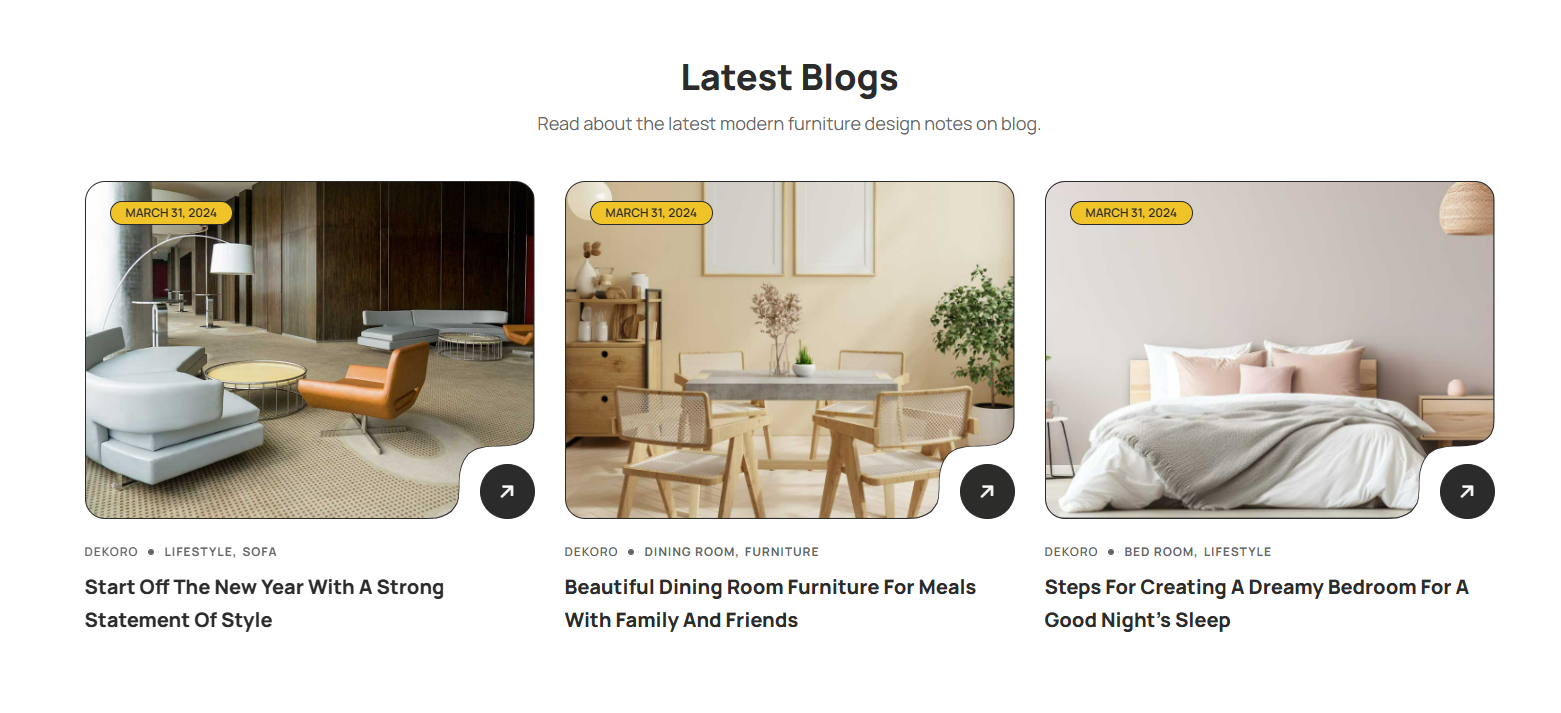Select the Furniture category tag
1561x713 pixels.
782,552
